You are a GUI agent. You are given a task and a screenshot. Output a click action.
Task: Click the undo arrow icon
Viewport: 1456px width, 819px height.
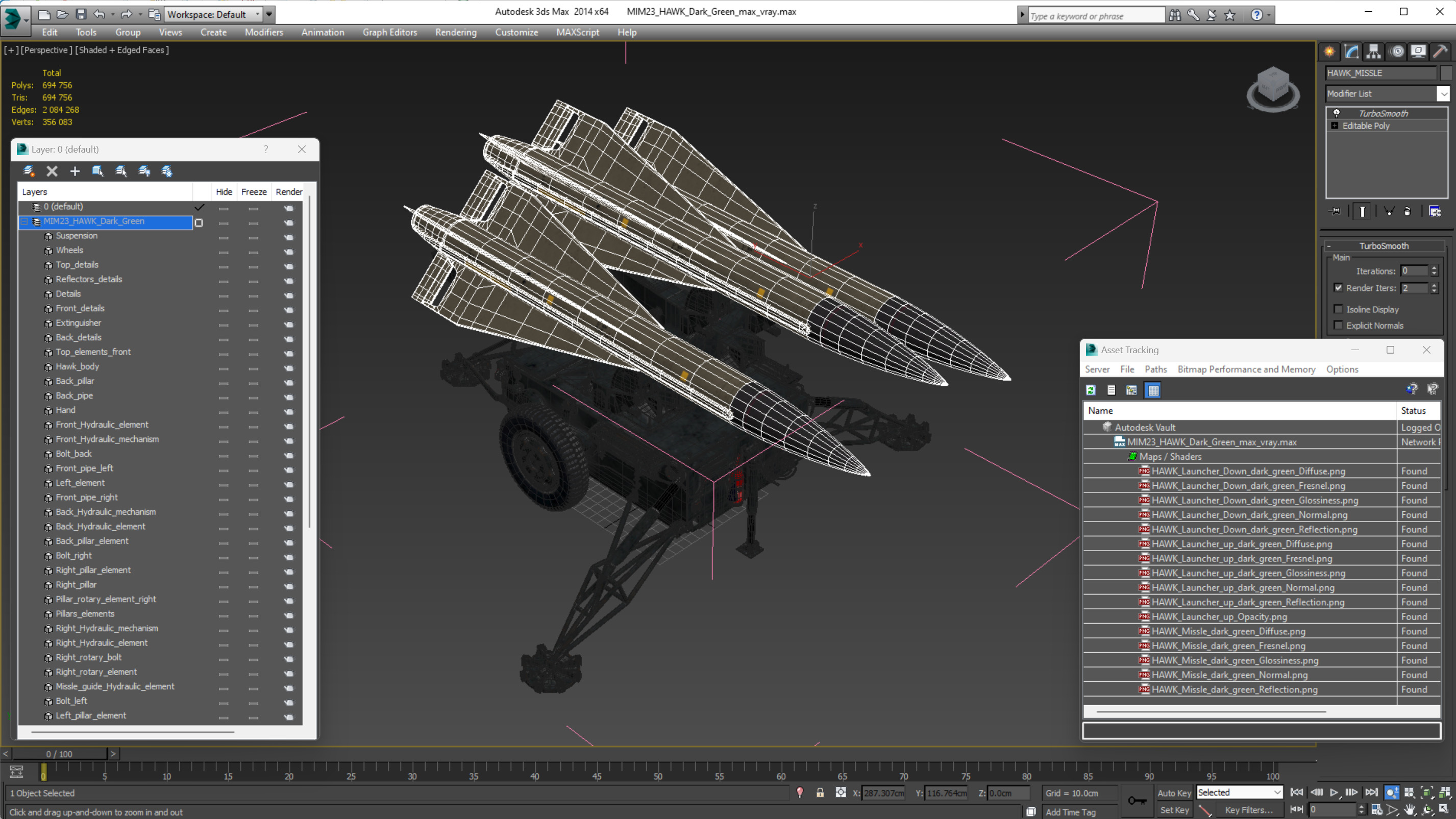[x=100, y=14]
